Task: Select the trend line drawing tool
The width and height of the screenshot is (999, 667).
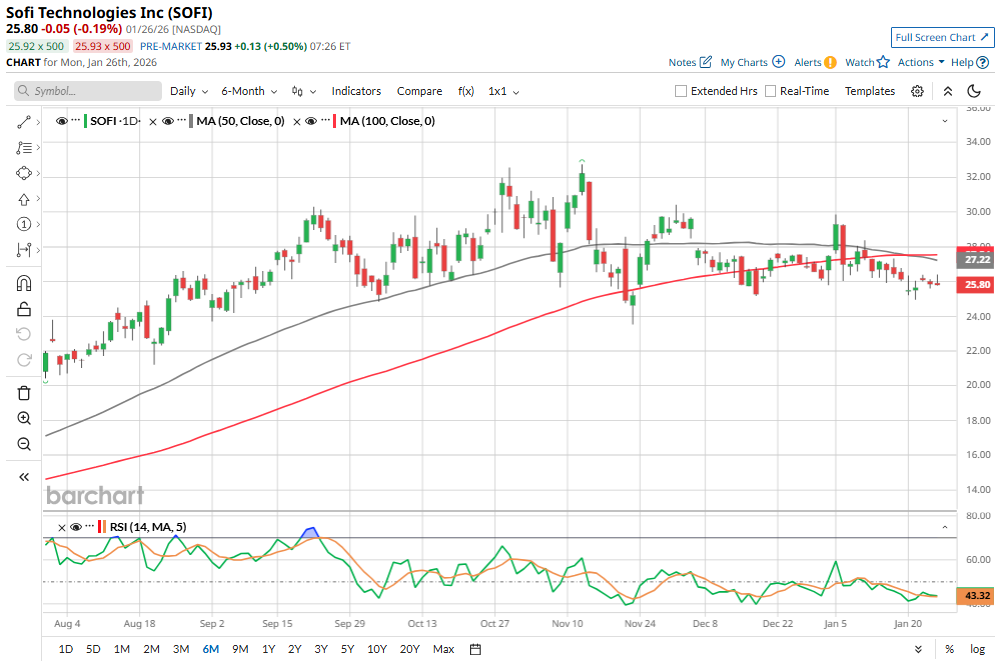Action: (24, 122)
